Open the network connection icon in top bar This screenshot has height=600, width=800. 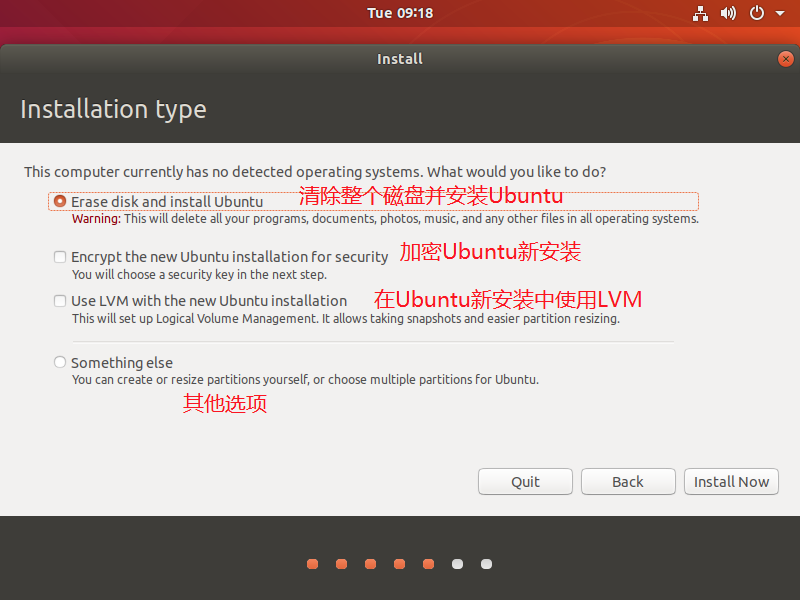pyautogui.click(x=700, y=13)
